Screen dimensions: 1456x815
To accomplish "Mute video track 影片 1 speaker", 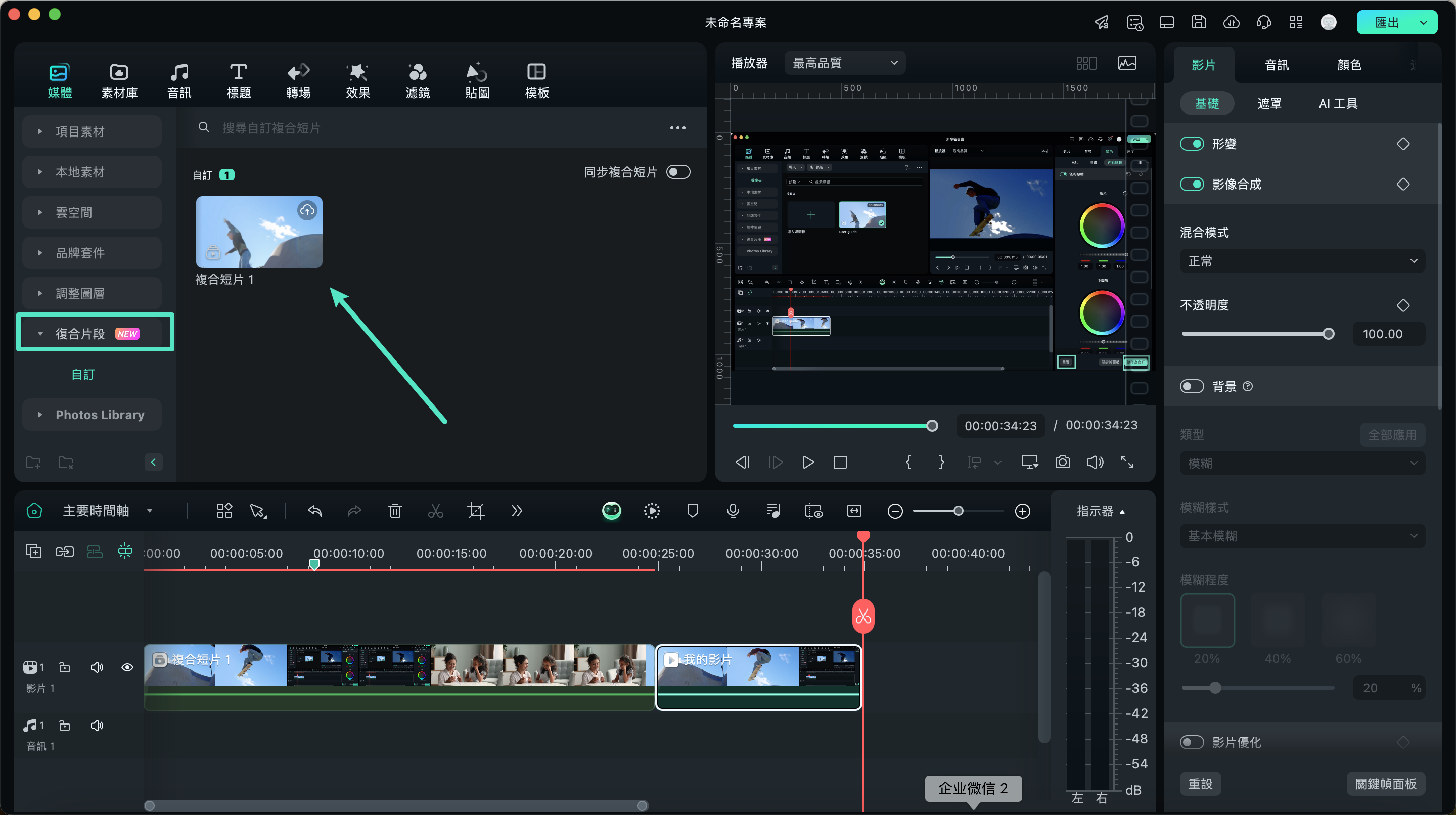I will [x=97, y=667].
